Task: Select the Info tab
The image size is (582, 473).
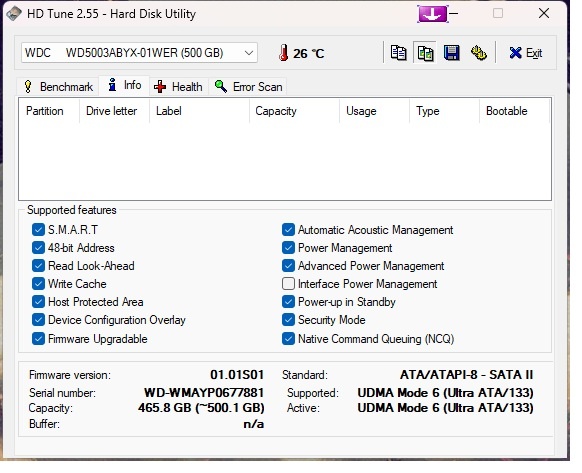Action: click(x=124, y=85)
